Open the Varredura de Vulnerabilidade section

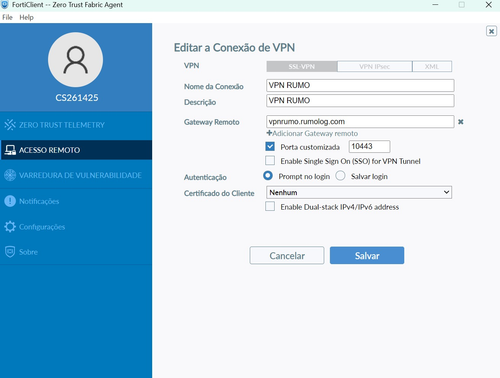coord(76,175)
